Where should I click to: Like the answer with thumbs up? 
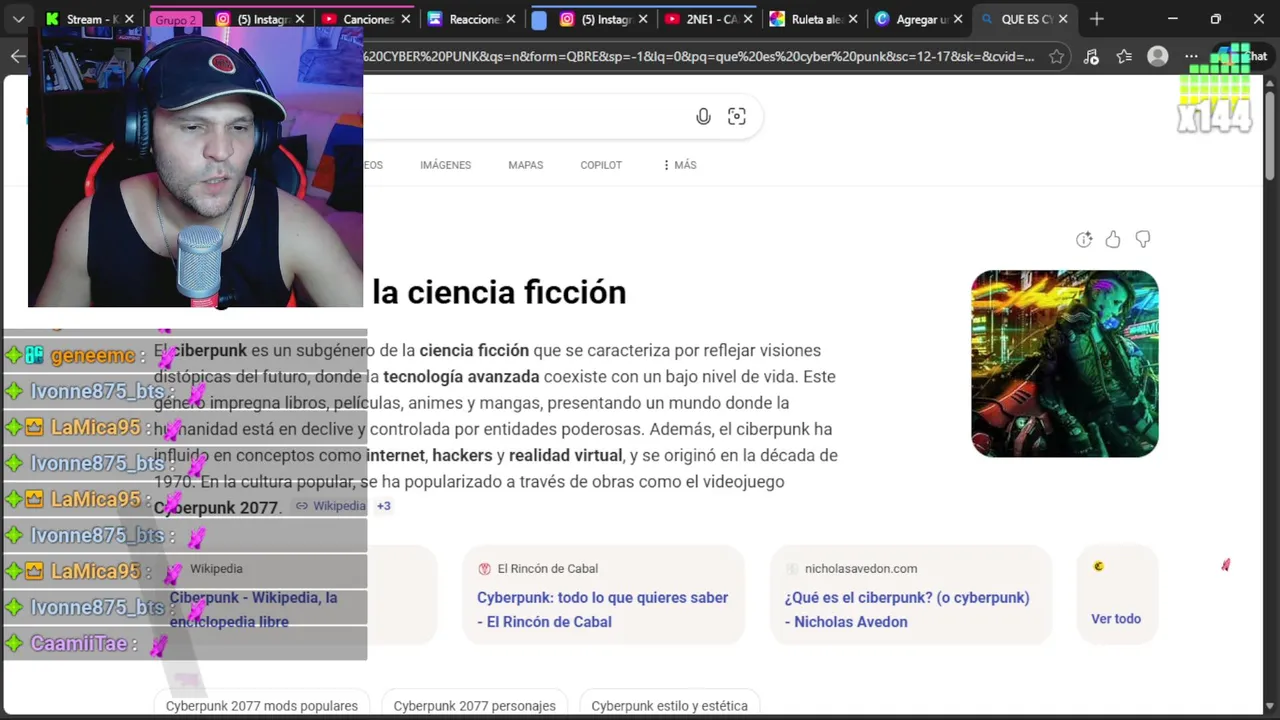[x=1113, y=239]
